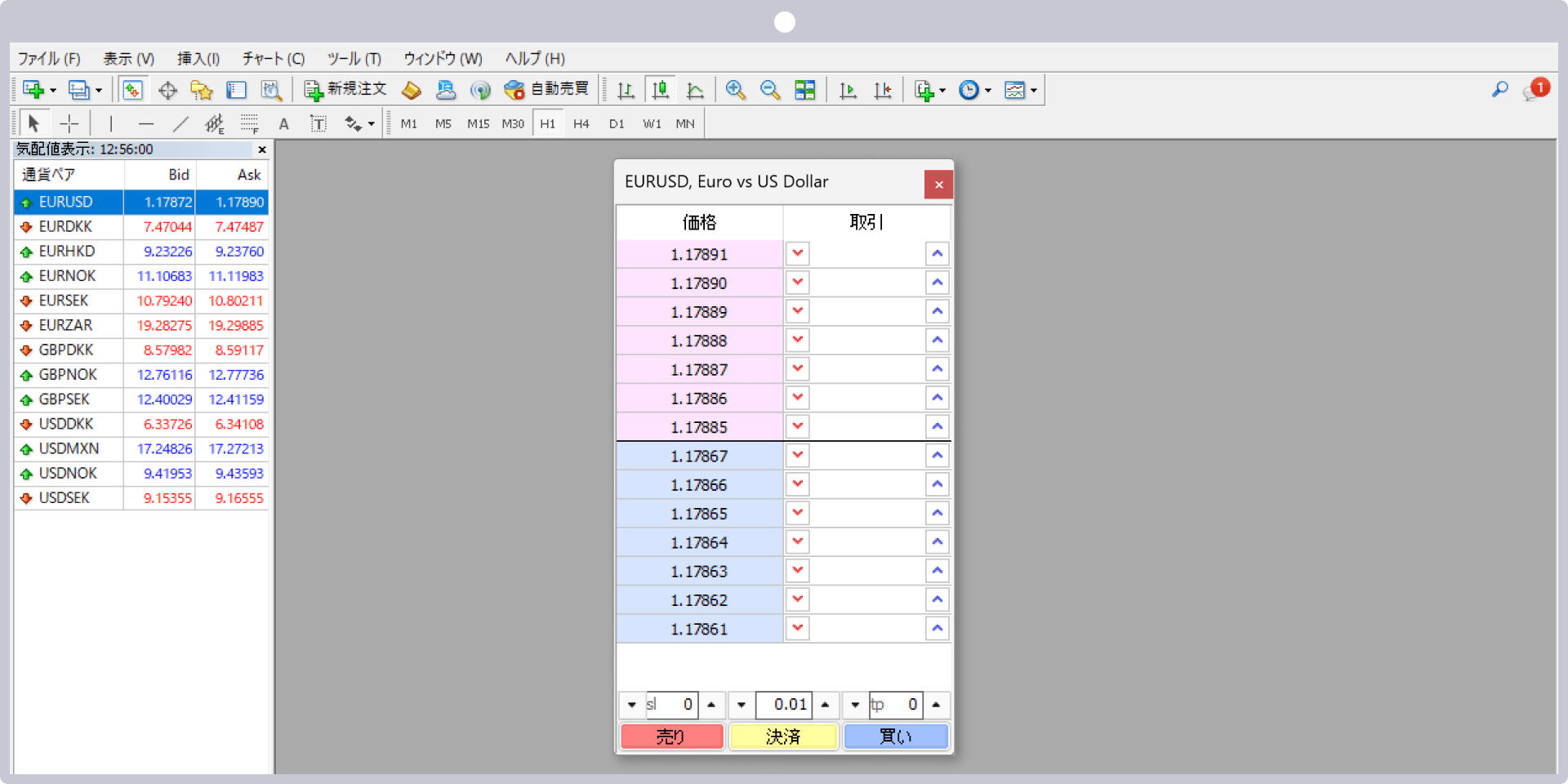Click the Tile Windows grid icon

click(804, 90)
